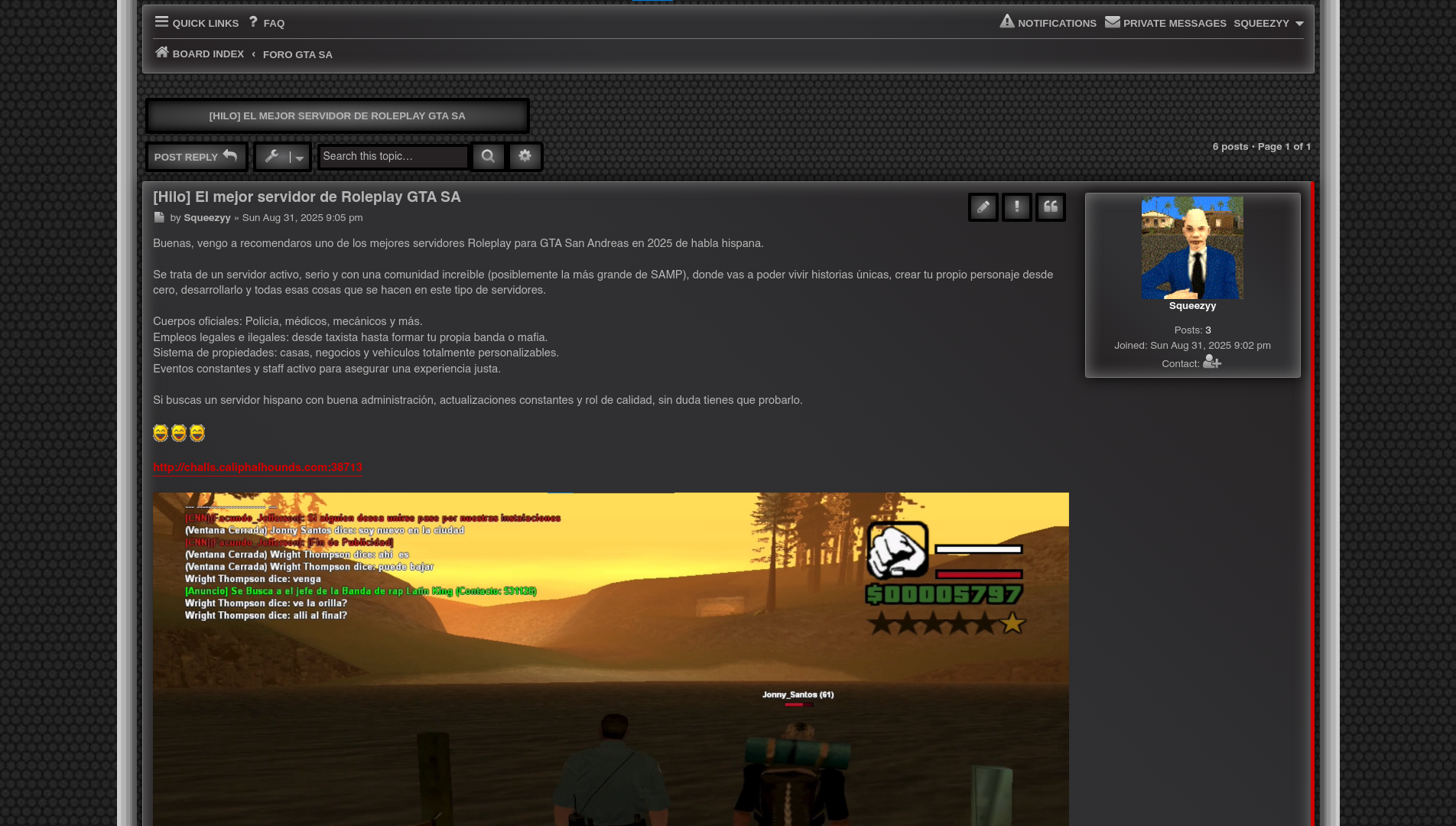Click the Private Messages envelope icon
This screenshot has height=826, width=1456.
click(1113, 22)
